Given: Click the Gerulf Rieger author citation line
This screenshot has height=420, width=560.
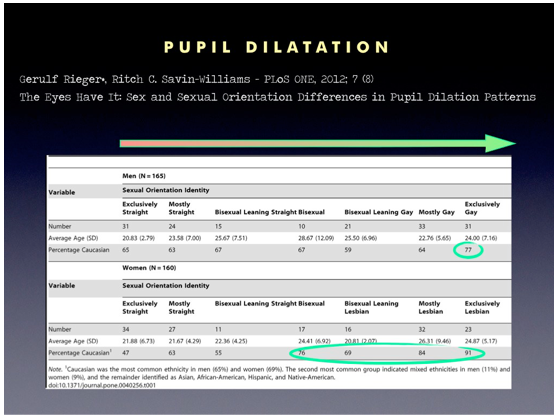Looking at the screenshot, I should pyautogui.click(x=196, y=79).
